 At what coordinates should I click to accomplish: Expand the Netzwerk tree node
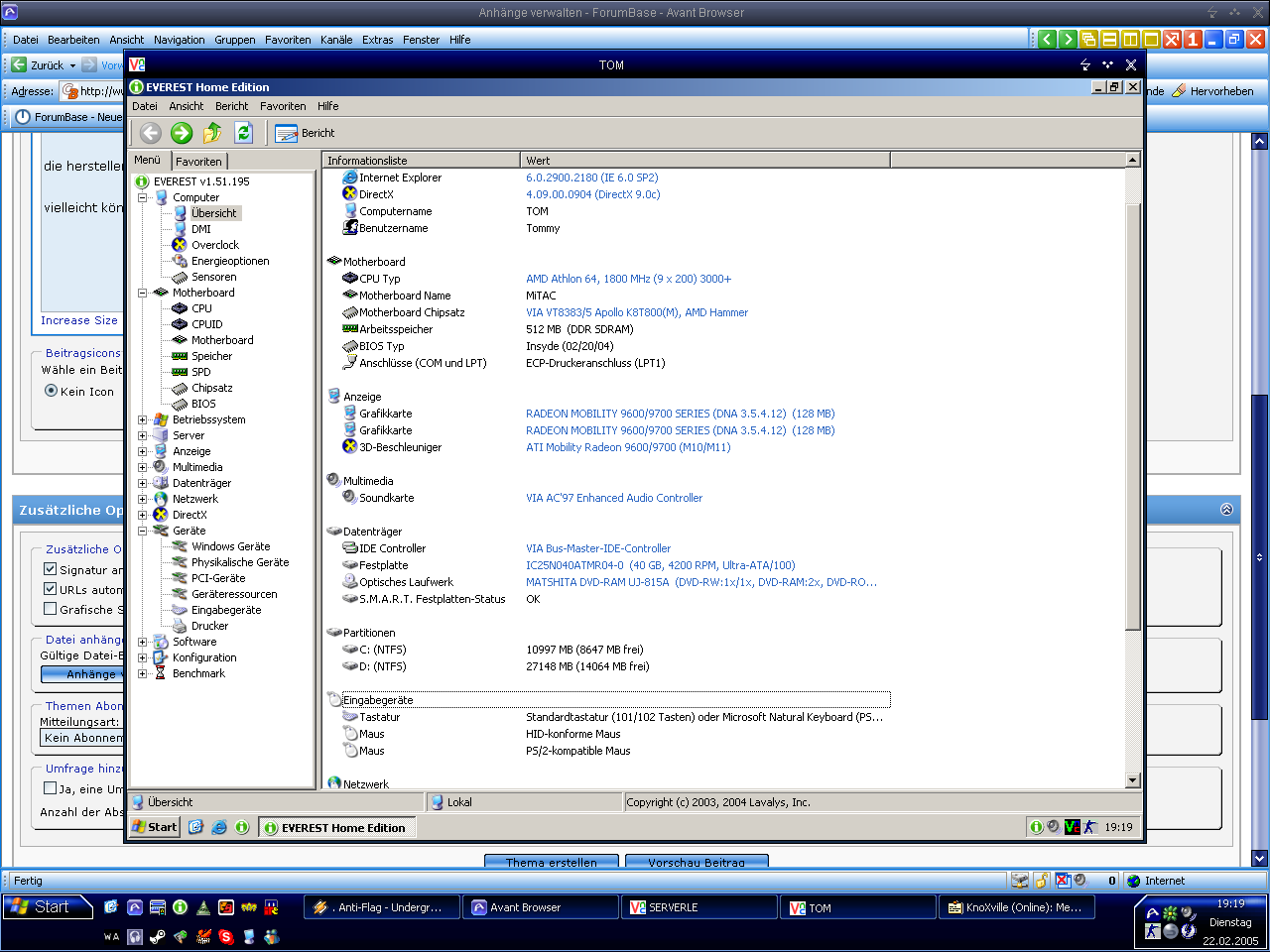143,499
